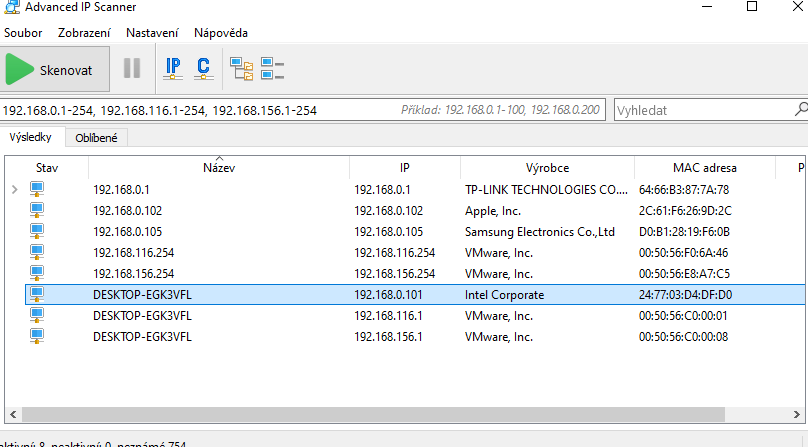Click the horizontal scrollbar thumb
This screenshot has height=447, width=808.
(x=373, y=414)
